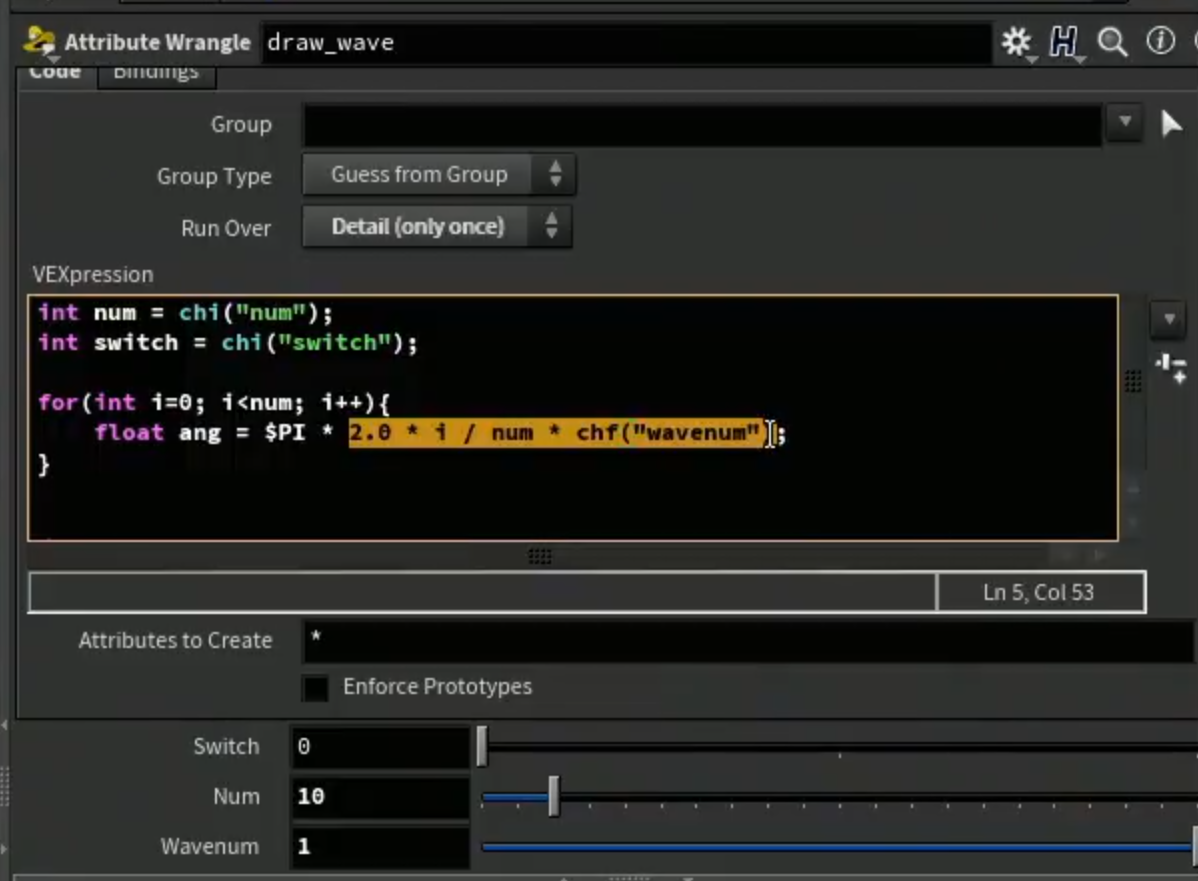This screenshot has width=1198, height=881.
Task: Click the group selection arrow icon
Action: (1171, 124)
